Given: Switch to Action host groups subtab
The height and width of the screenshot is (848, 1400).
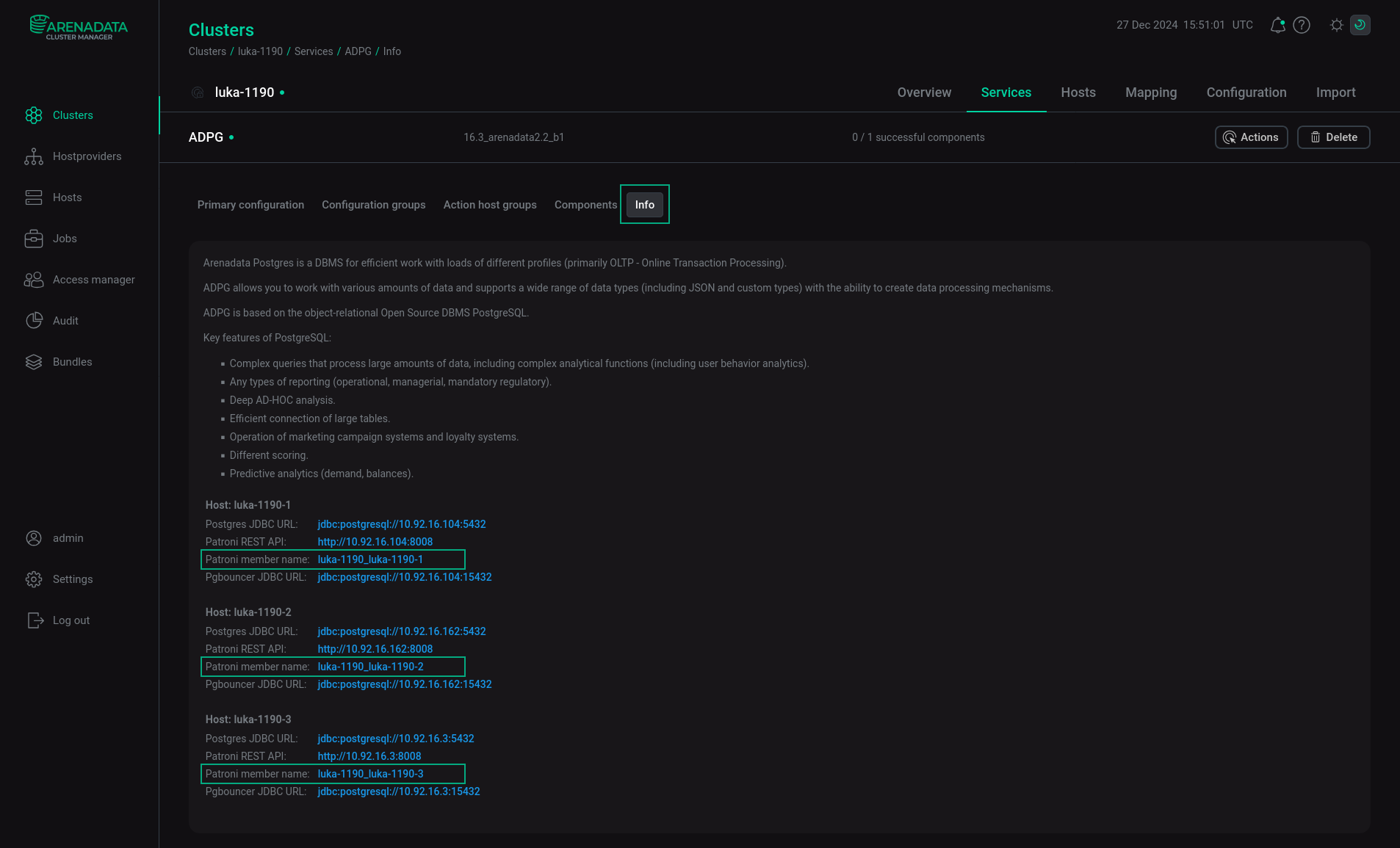Looking at the screenshot, I should pyautogui.click(x=490, y=205).
